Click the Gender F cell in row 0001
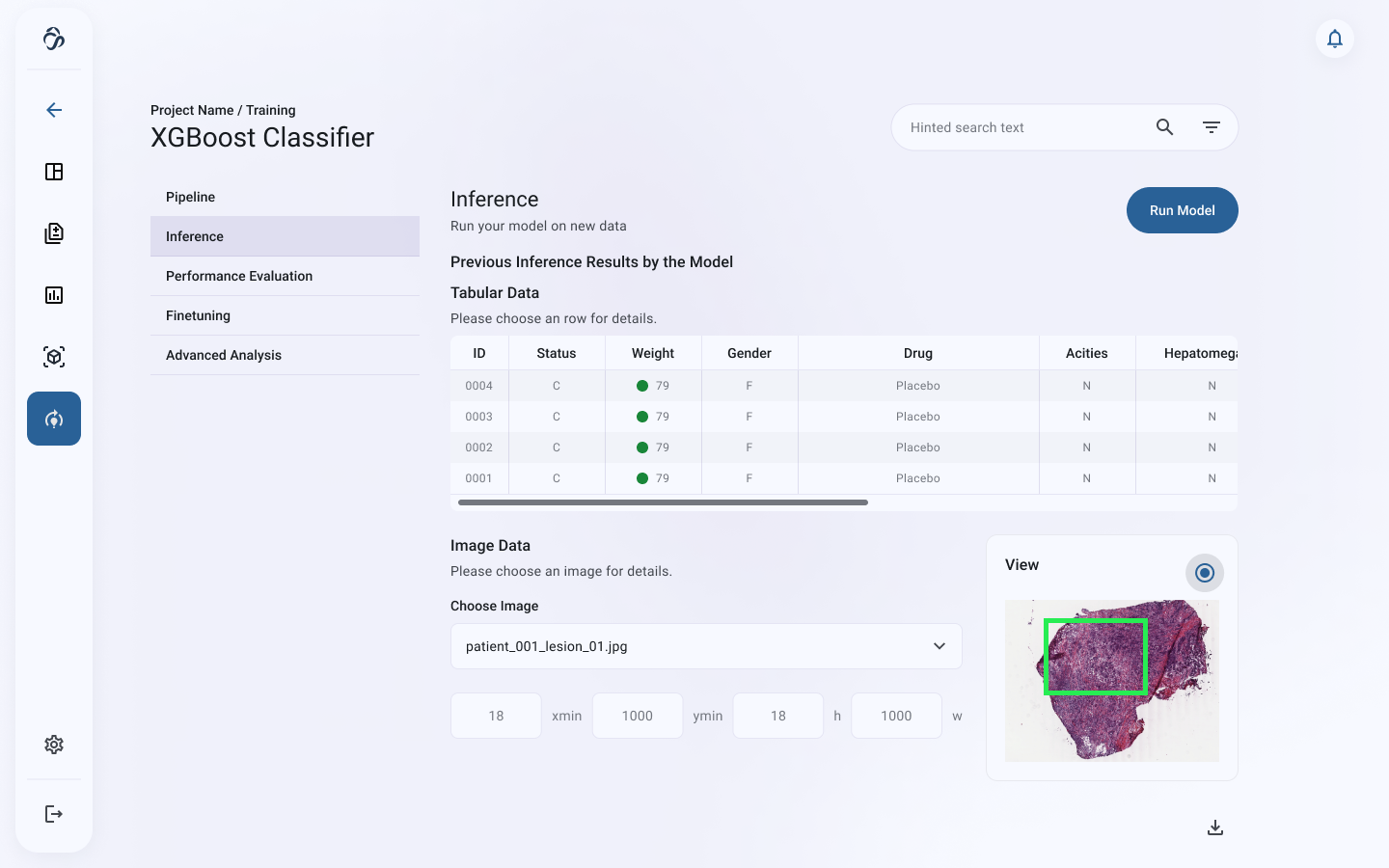The width and height of the screenshot is (1389, 868). tap(749, 478)
